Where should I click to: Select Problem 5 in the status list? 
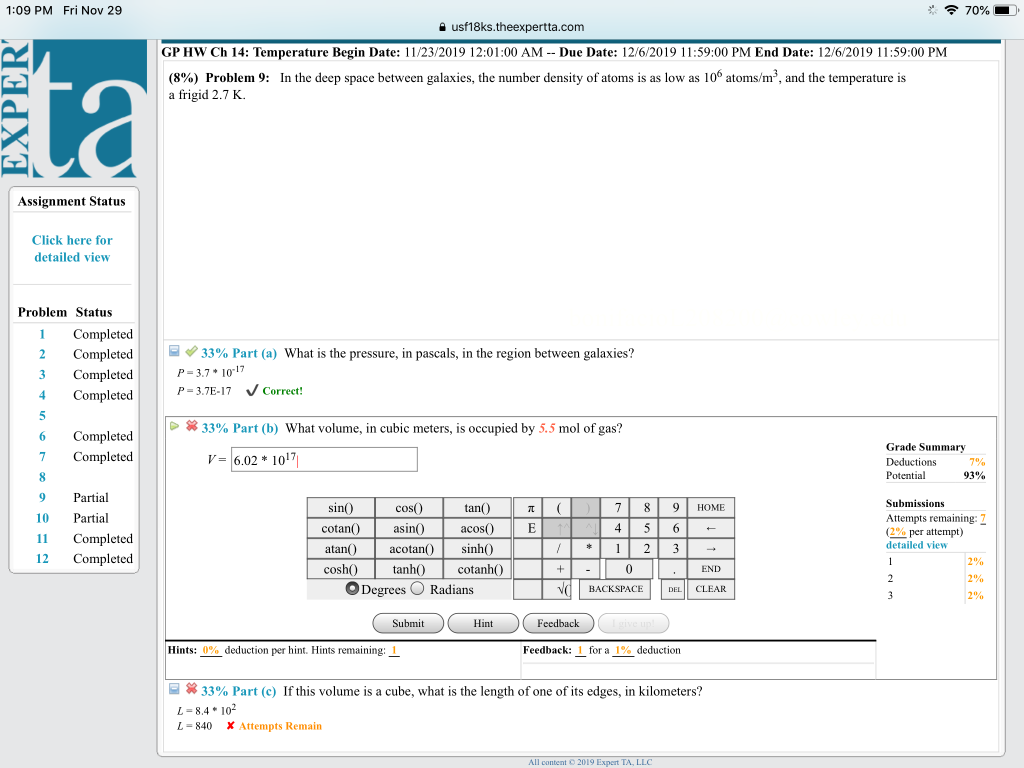41,415
